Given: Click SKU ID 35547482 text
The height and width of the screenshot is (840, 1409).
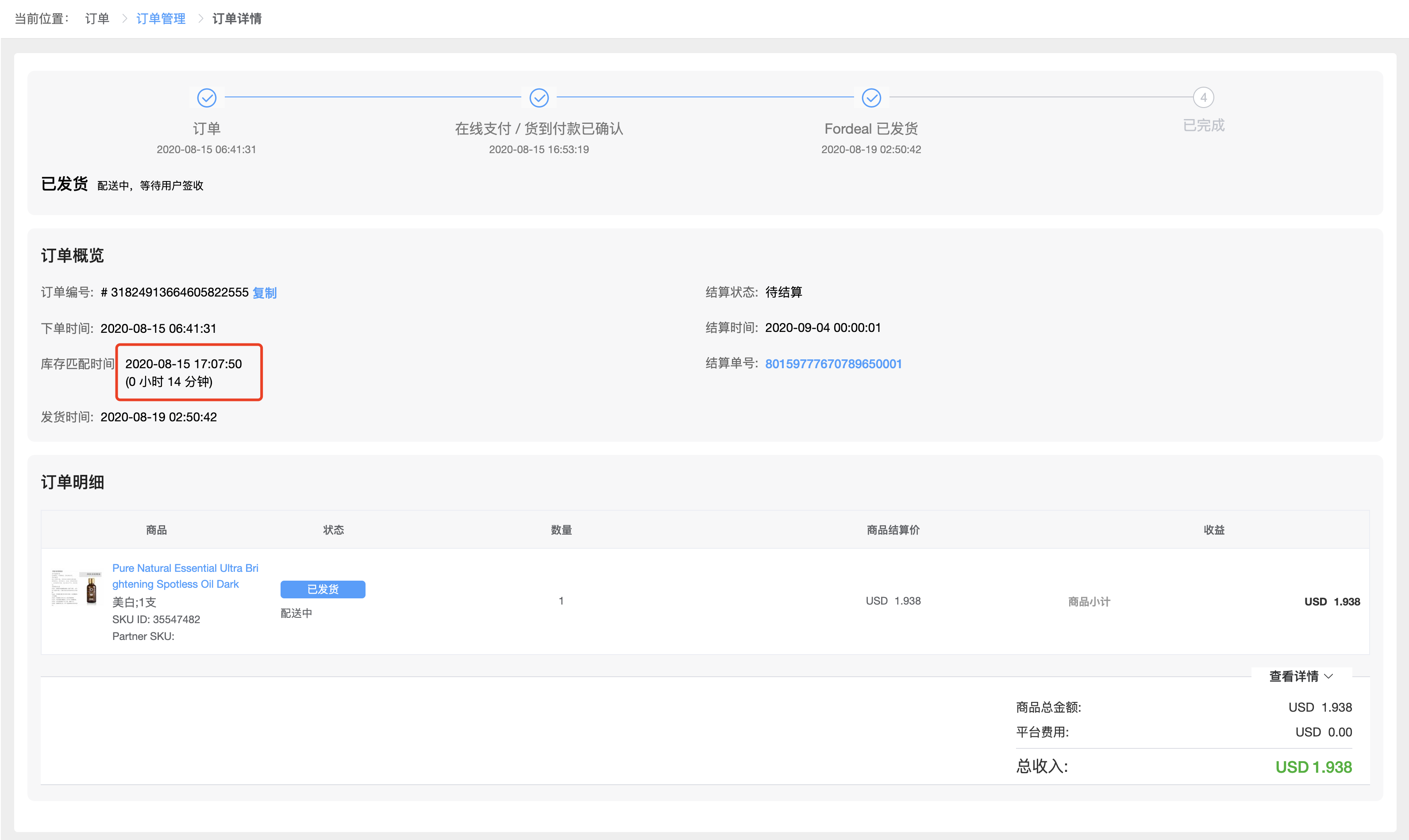Looking at the screenshot, I should 156,619.
